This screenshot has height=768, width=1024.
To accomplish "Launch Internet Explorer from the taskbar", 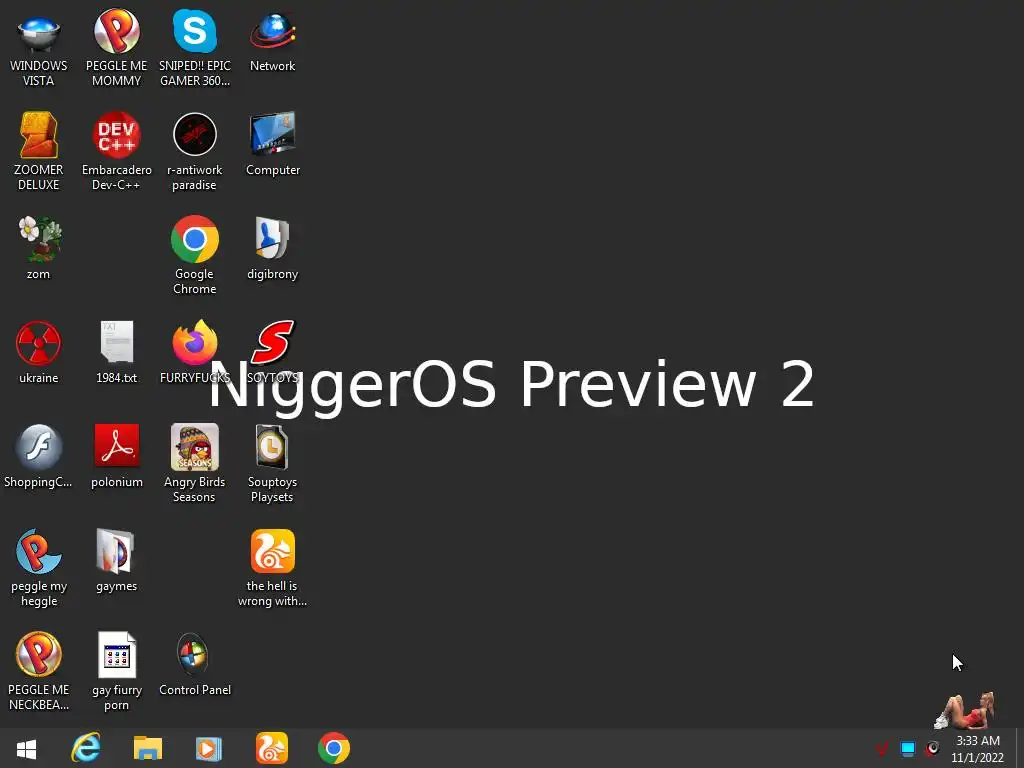I will 86,748.
